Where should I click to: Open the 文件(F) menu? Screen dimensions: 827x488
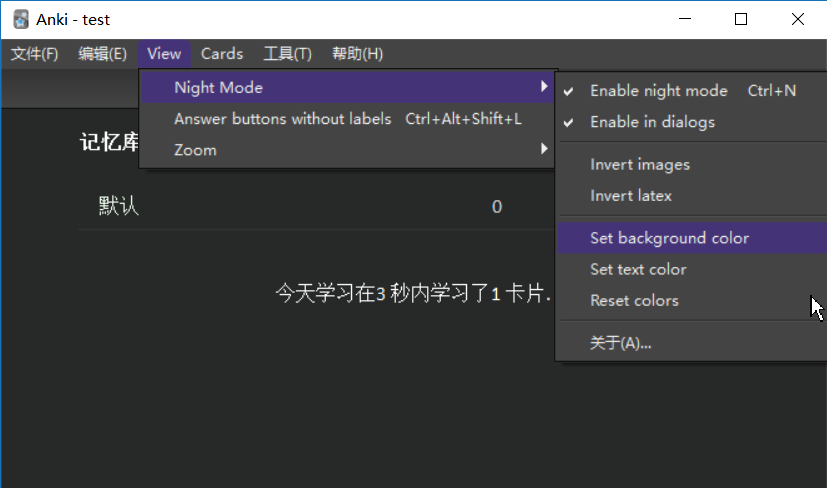(x=34, y=54)
